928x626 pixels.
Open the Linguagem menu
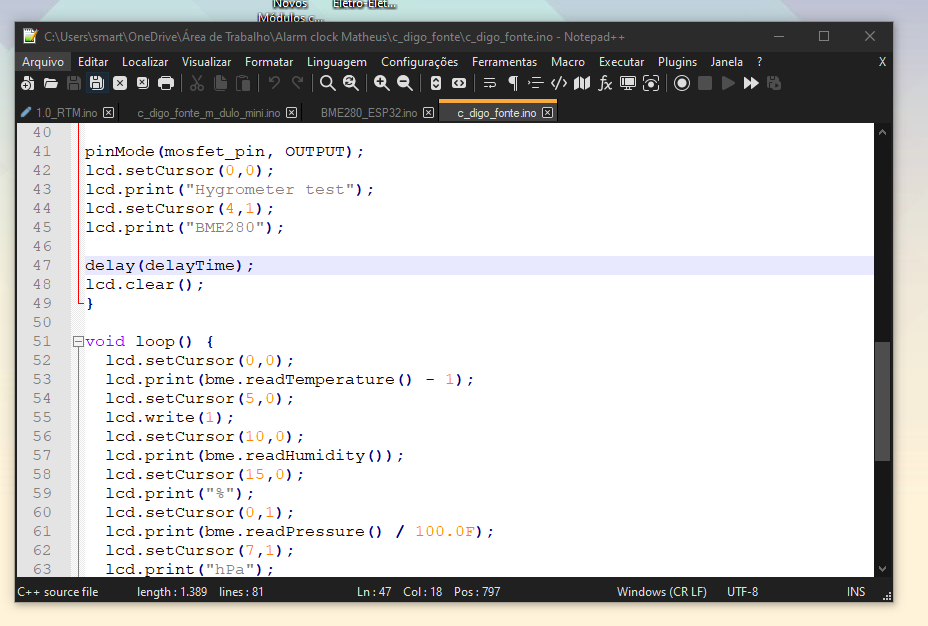[x=337, y=62]
